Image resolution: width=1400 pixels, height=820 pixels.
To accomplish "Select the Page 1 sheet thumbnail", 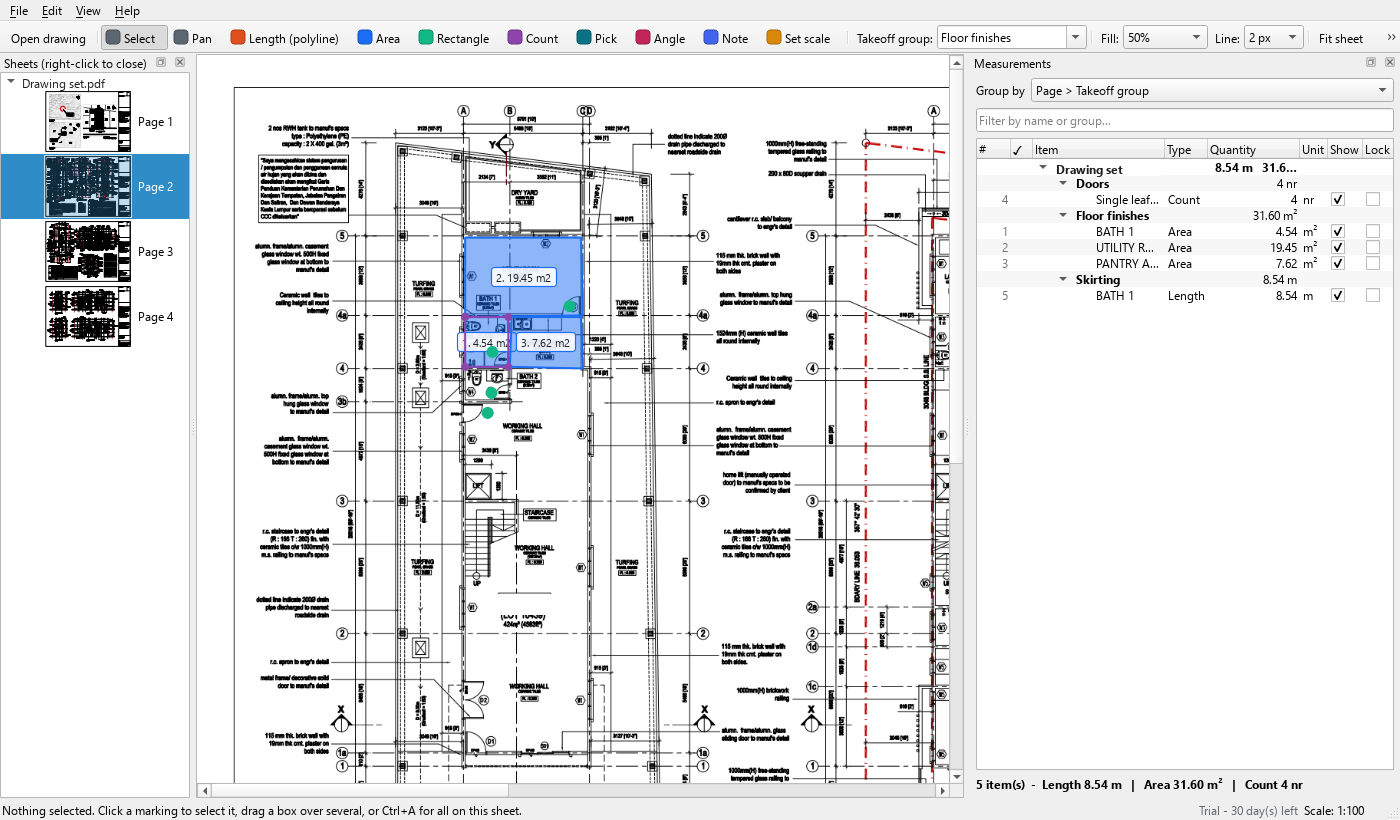I will click(88, 122).
